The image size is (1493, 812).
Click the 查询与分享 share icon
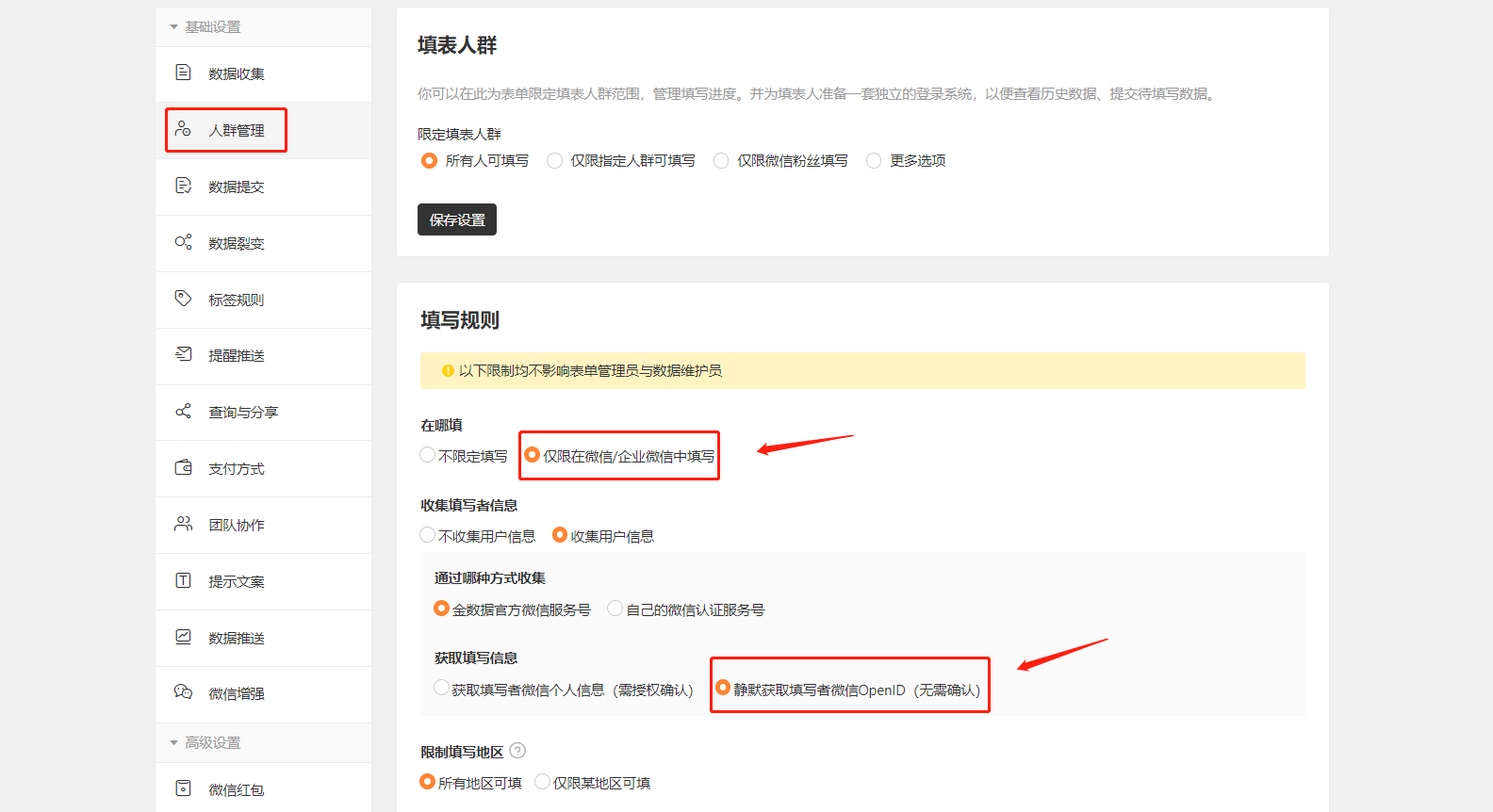tap(184, 412)
